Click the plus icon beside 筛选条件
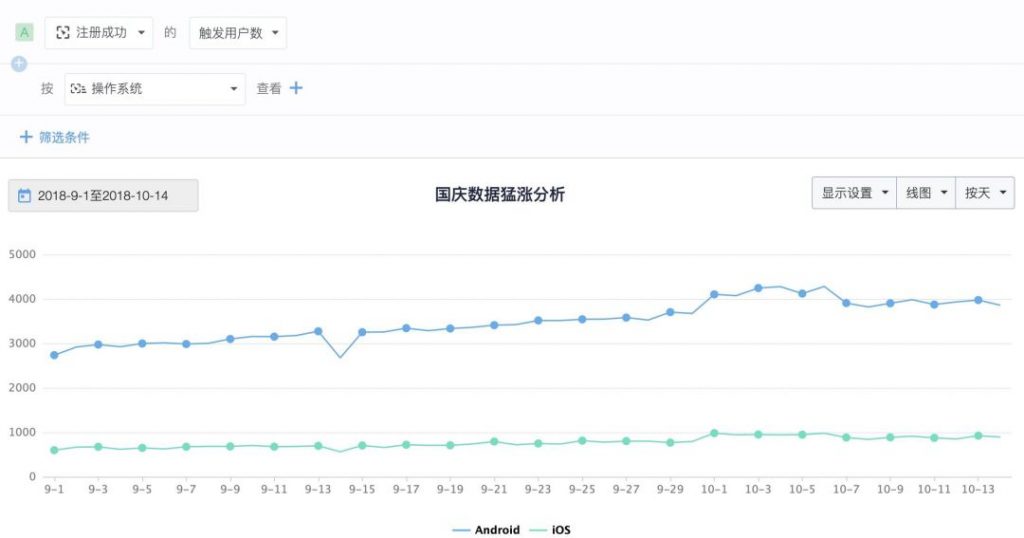Viewport: 1024px width, 538px height. point(26,137)
